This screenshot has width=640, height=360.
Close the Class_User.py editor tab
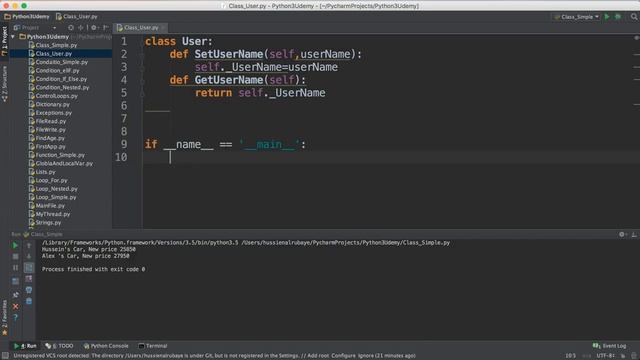[163, 28]
